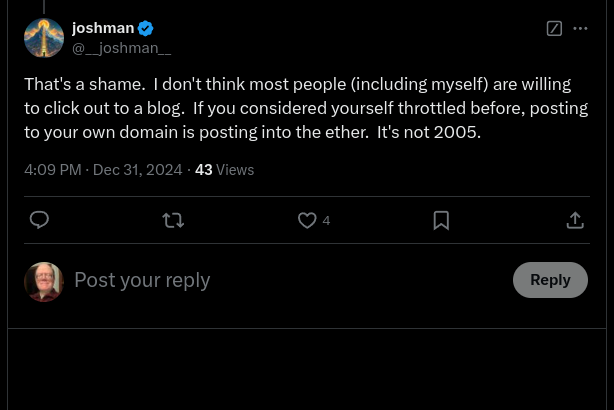The width and height of the screenshot is (614, 410).
Task: Bookmark this post by joshman
Action: pos(441,220)
